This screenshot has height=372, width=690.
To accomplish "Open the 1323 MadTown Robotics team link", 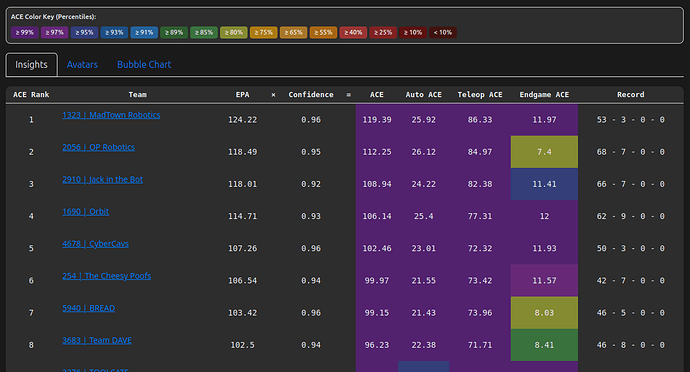I will [111, 115].
